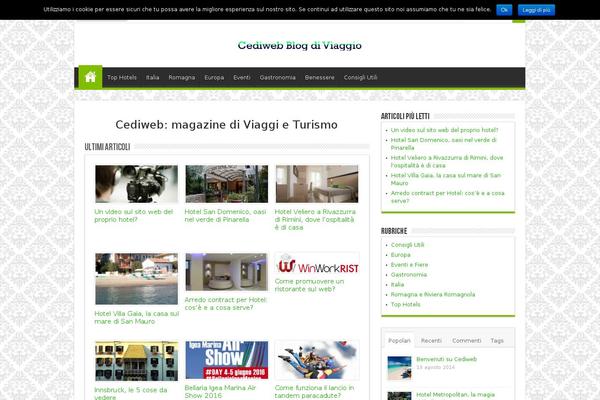This screenshot has width=600, height=400.
Task: Click the green home icon
Action: point(90,77)
